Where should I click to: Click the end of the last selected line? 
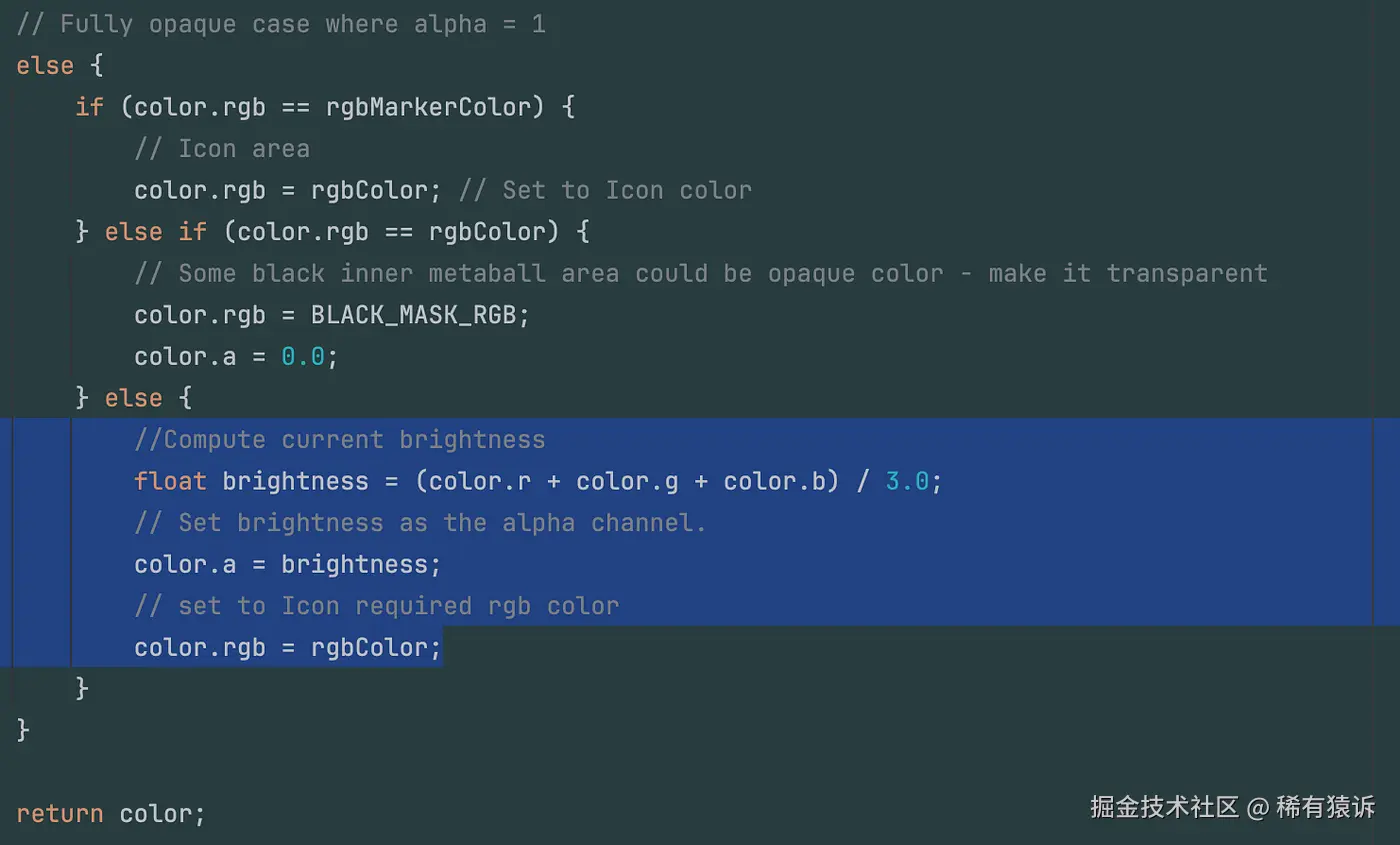coord(442,648)
